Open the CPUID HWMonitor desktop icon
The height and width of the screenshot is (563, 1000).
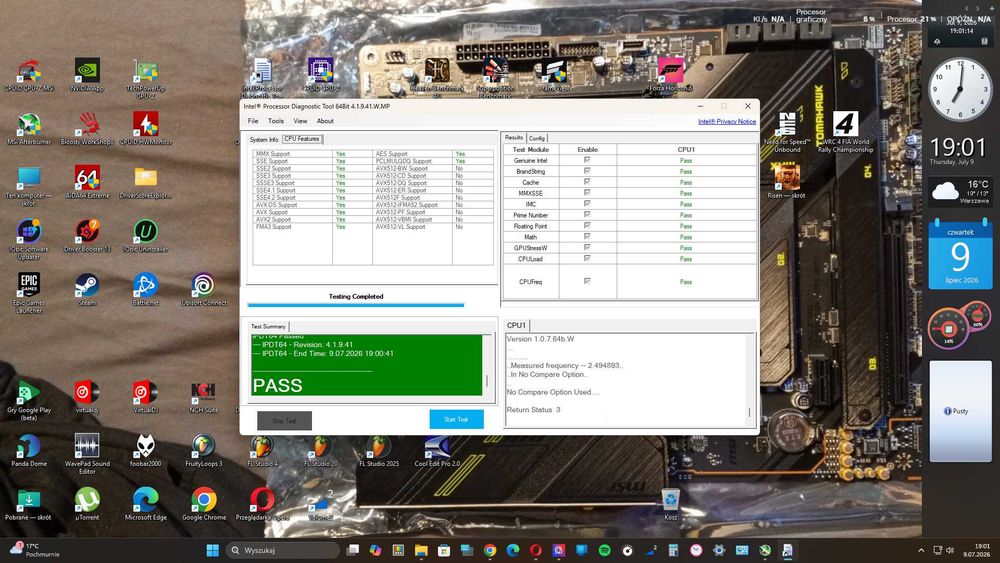145,129
